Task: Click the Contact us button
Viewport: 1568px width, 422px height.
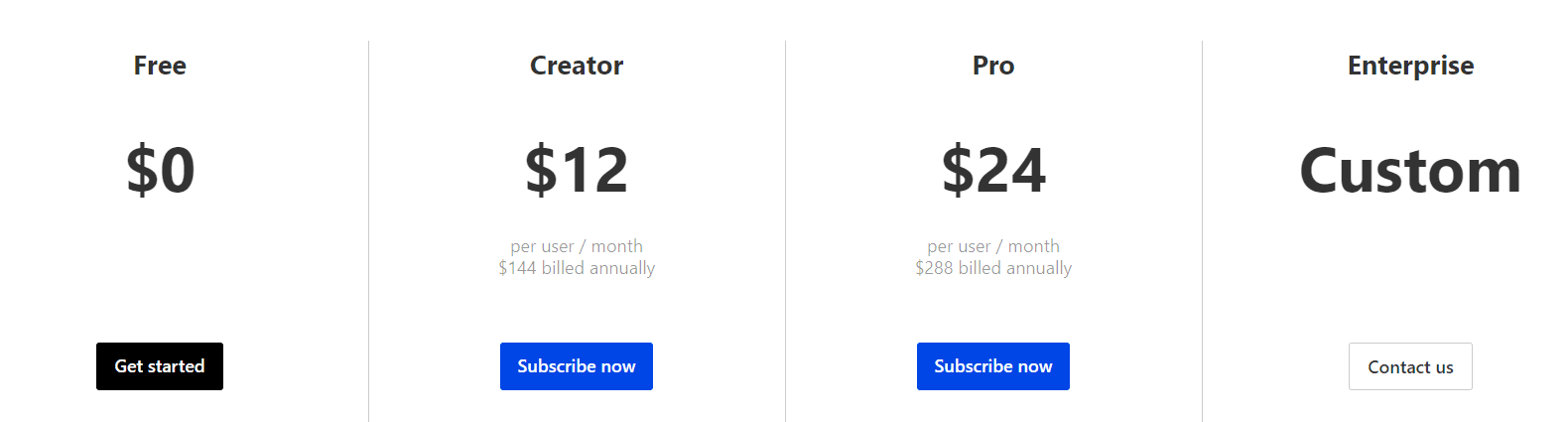Action: (x=1410, y=366)
